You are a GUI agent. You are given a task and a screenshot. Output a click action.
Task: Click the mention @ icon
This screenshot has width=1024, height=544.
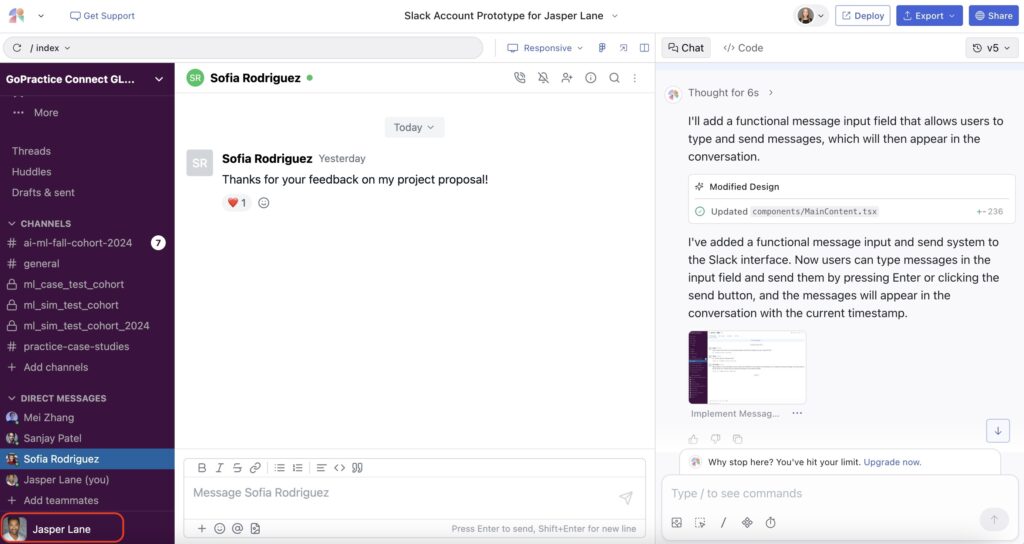pos(237,528)
